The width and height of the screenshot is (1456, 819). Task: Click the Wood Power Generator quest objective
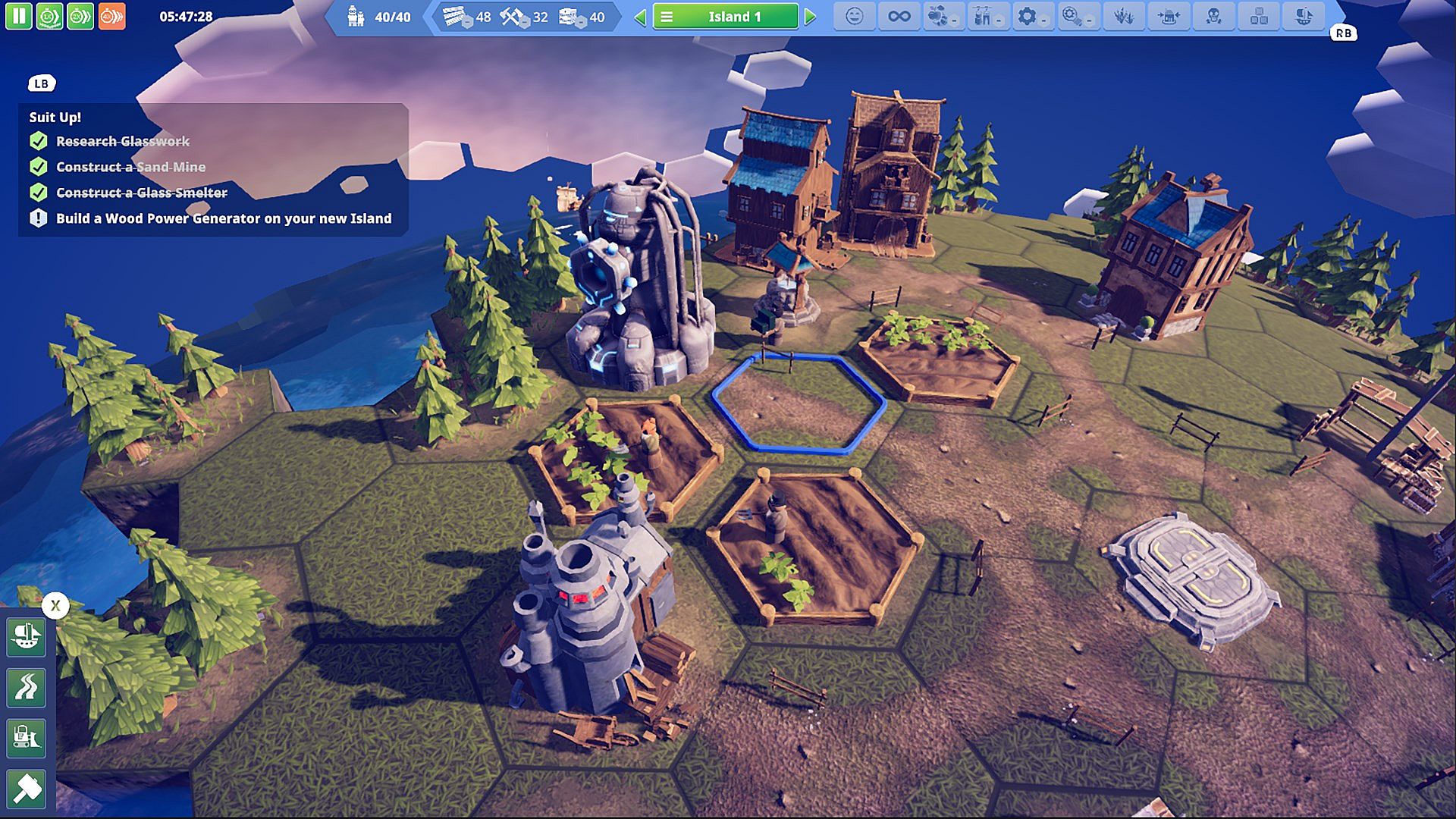[223, 218]
